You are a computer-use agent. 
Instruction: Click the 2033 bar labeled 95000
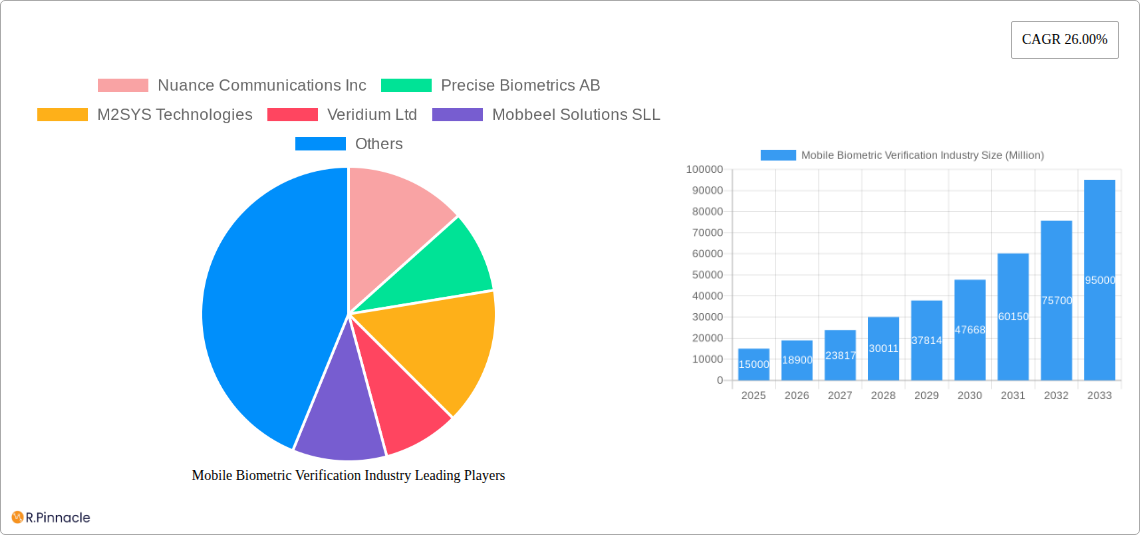click(1100, 280)
